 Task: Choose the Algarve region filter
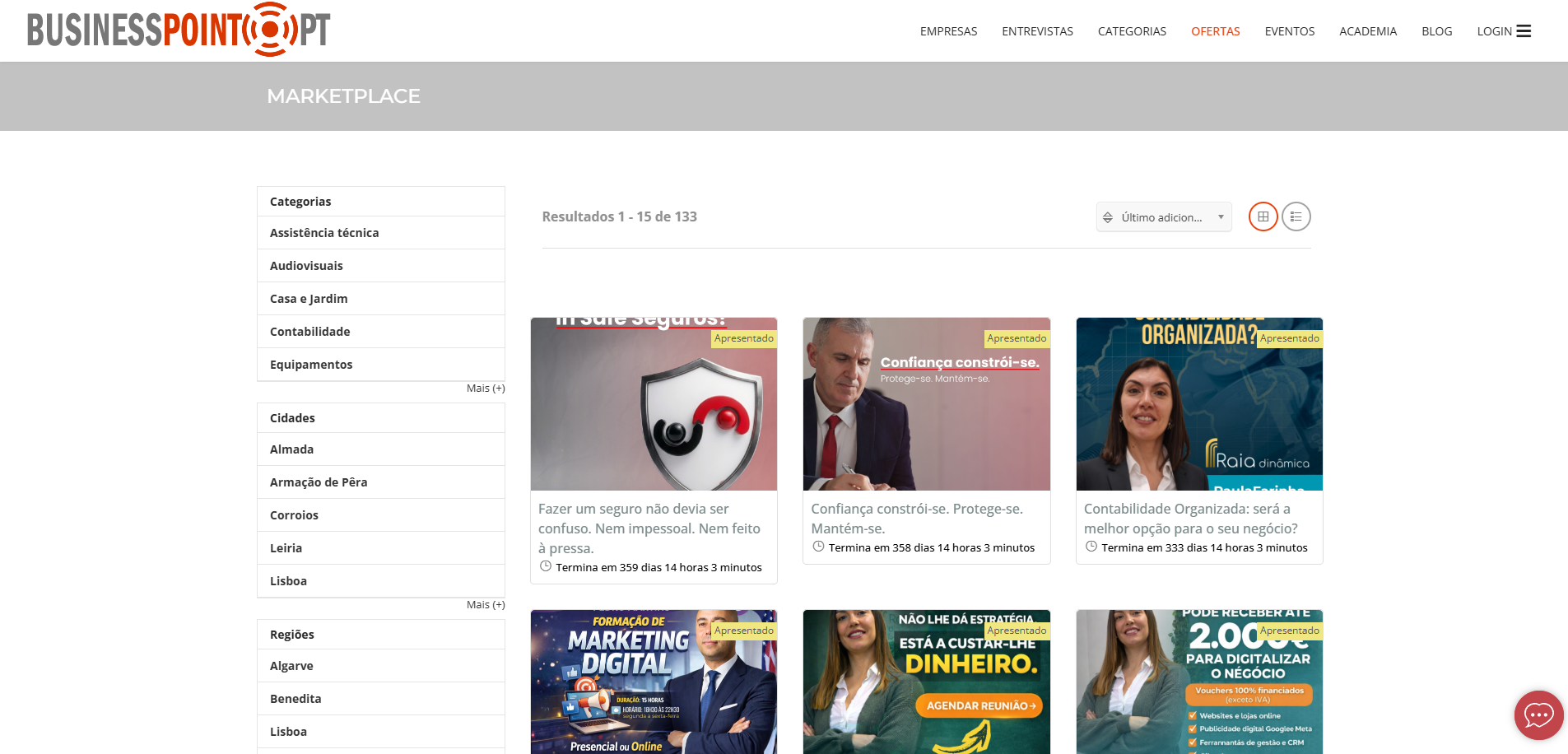coord(292,666)
